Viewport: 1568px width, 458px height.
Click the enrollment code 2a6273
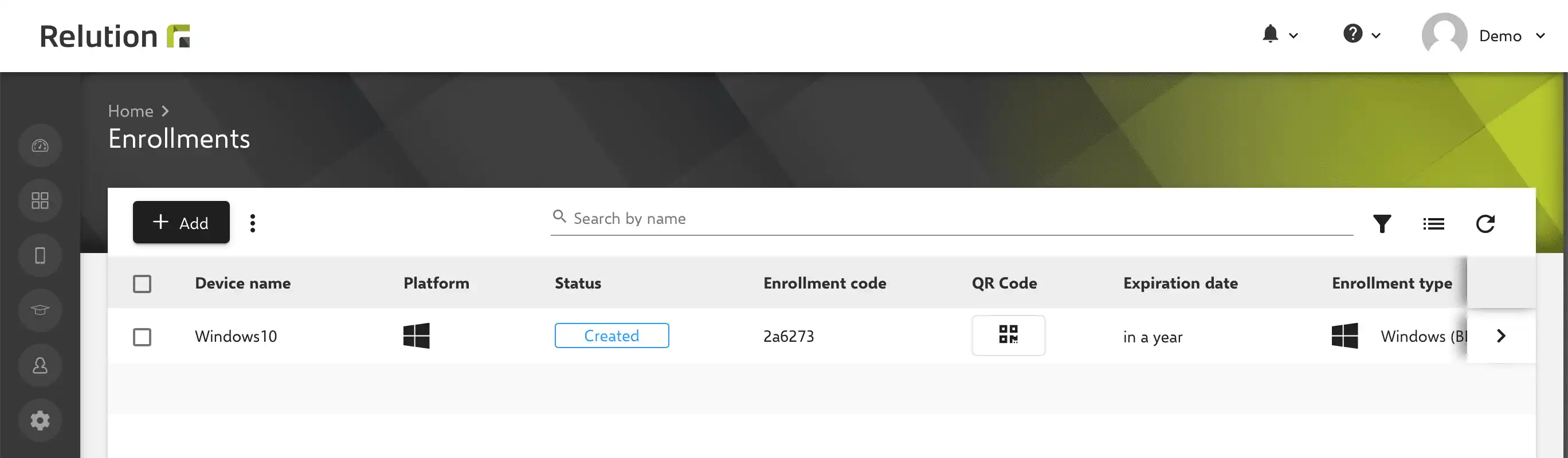click(788, 337)
